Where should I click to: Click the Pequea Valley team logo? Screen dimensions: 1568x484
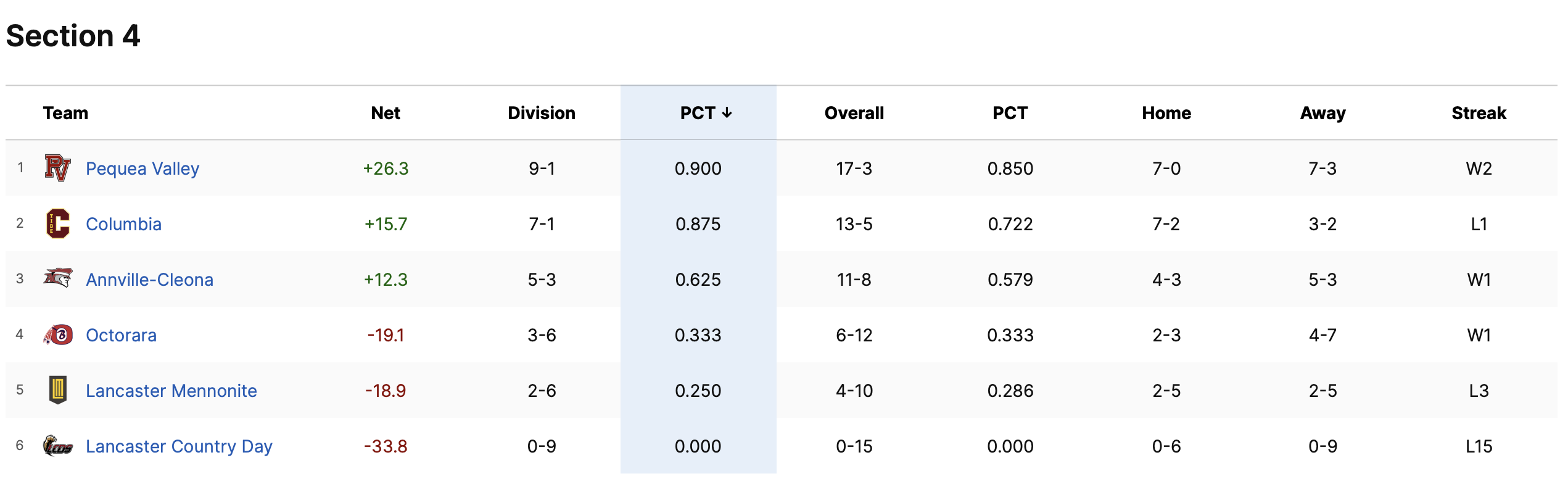tap(58, 168)
